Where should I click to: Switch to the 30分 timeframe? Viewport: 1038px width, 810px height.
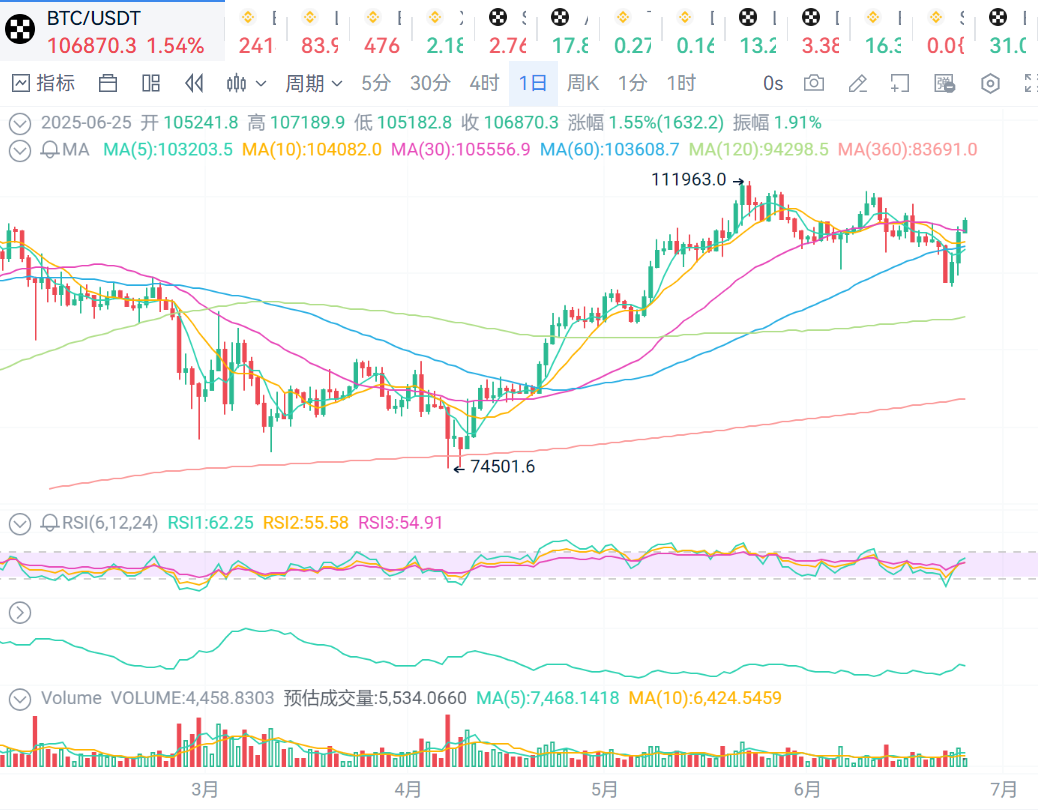(x=430, y=83)
